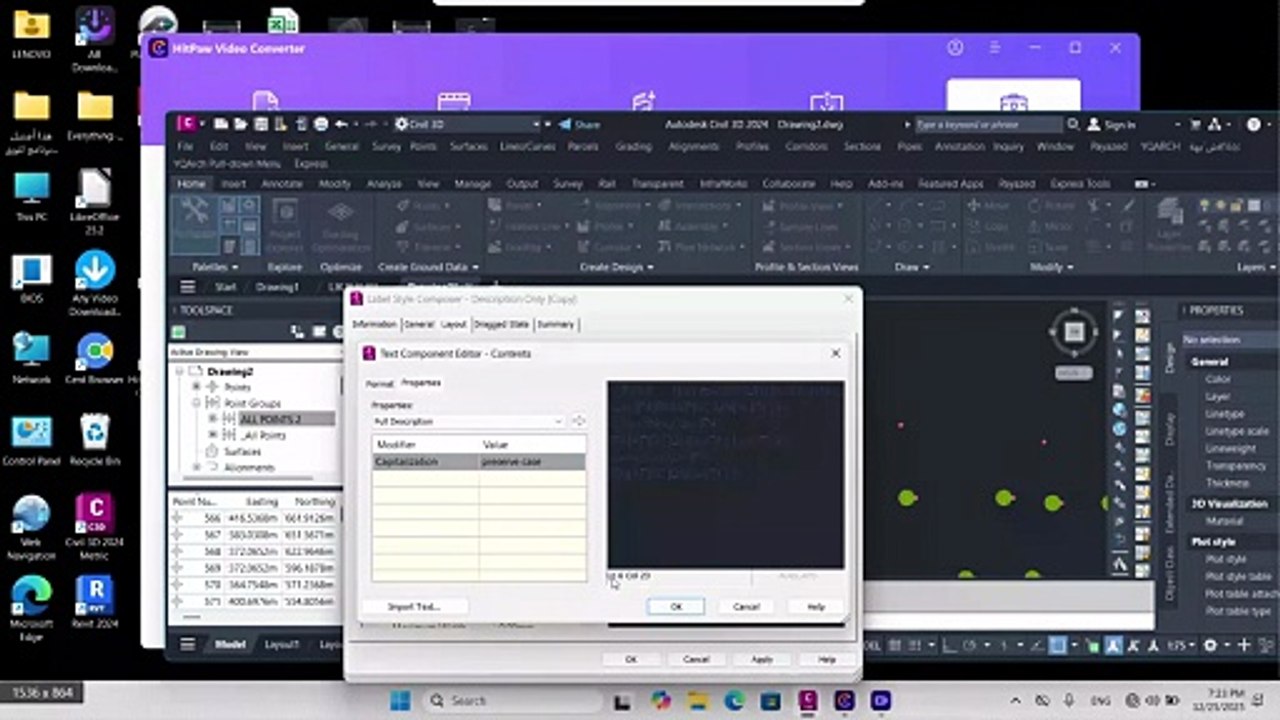Click the insert-property arrow beside Full Description
This screenshot has width=1280, height=720.
pos(578,421)
